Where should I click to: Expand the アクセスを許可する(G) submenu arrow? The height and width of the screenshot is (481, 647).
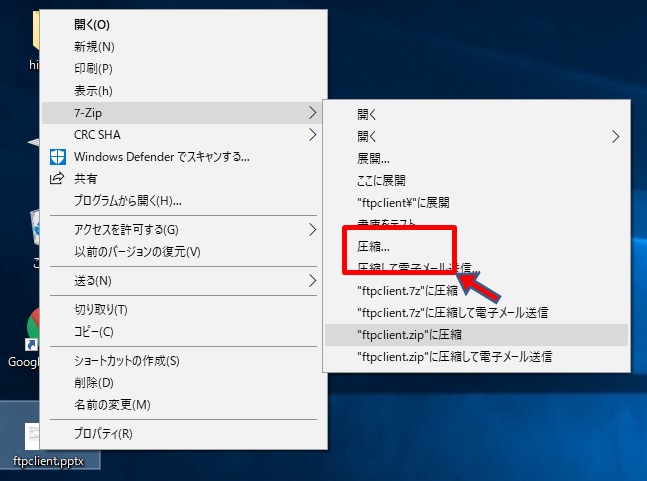(313, 229)
